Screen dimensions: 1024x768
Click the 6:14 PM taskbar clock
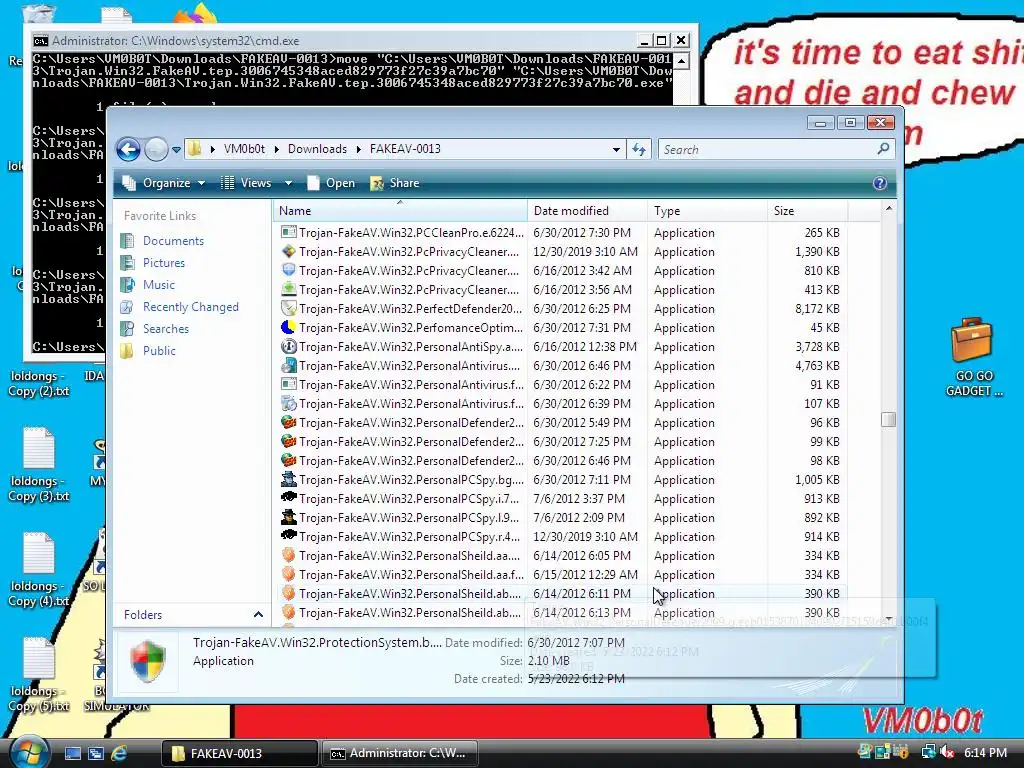985,752
